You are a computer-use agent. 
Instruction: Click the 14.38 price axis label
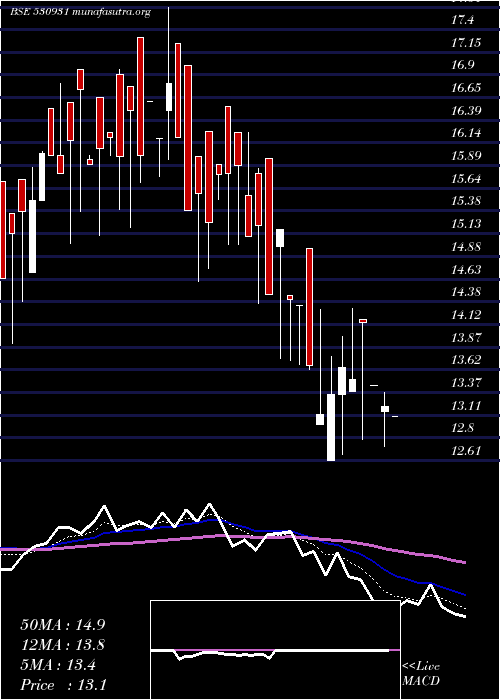[x=466, y=292]
